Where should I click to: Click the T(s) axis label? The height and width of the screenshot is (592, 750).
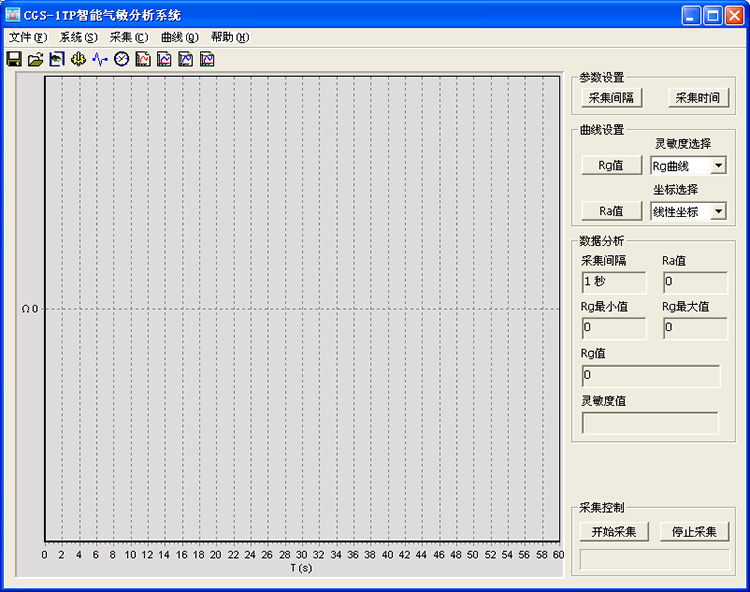(x=301, y=568)
